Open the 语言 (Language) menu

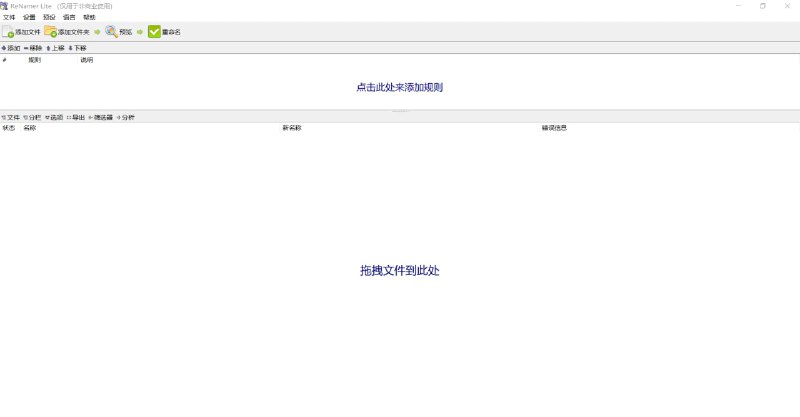[x=69, y=17]
